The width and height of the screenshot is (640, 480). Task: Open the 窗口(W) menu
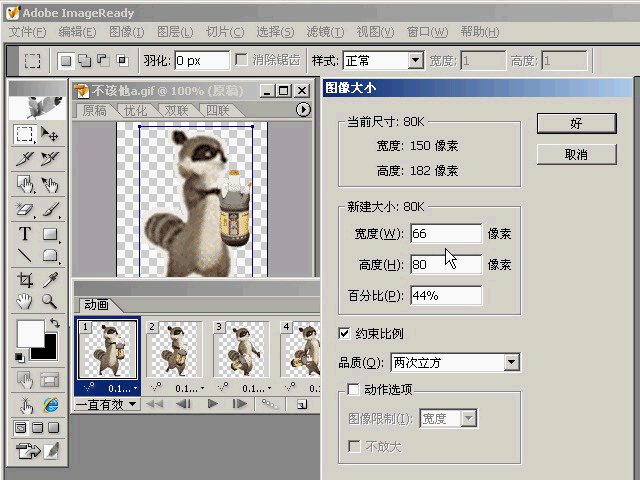pyautogui.click(x=427, y=32)
